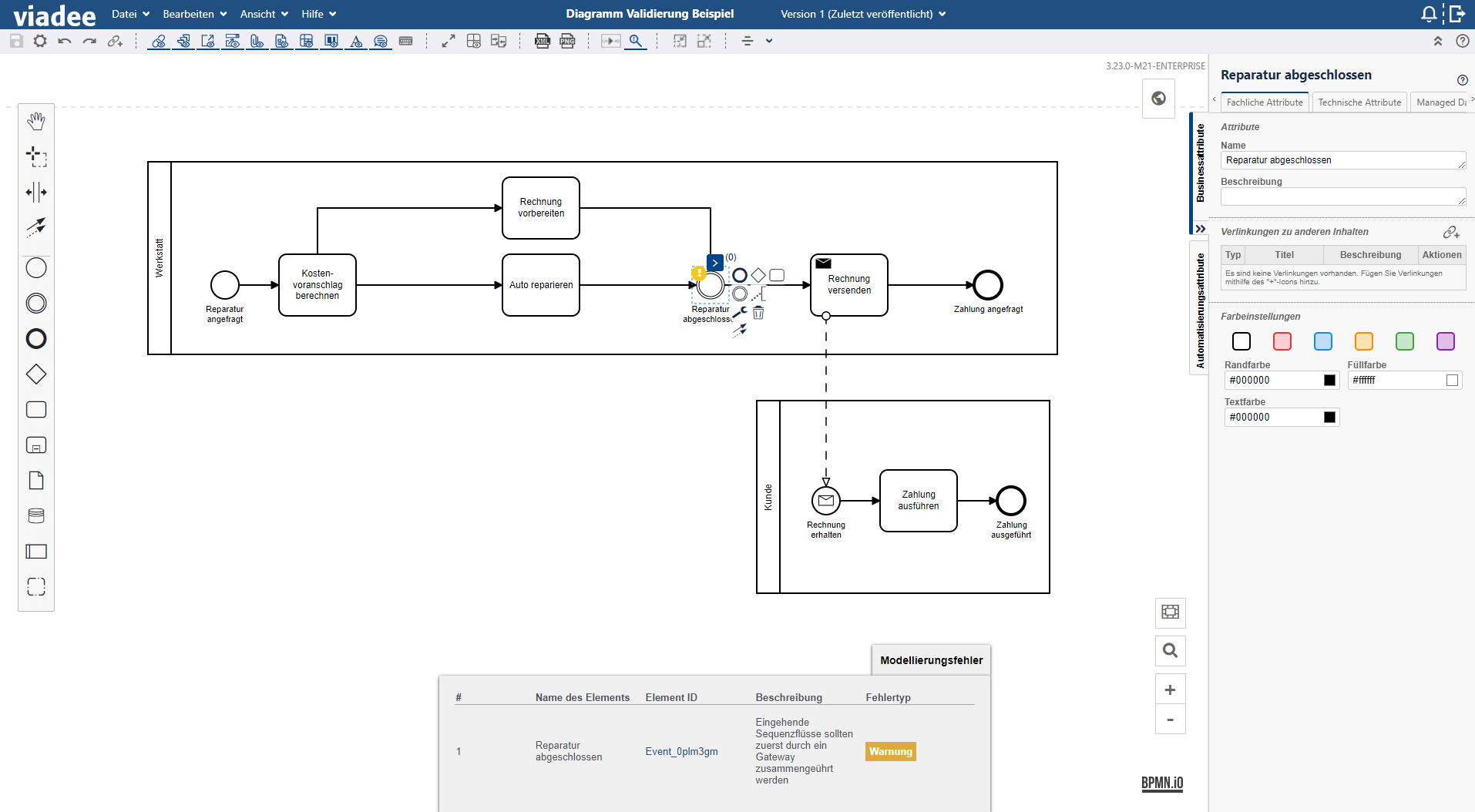The height and width of the screenshot is (812, 1475).
Task: Switch to Technische Attribute tab
Action: 1359,102
